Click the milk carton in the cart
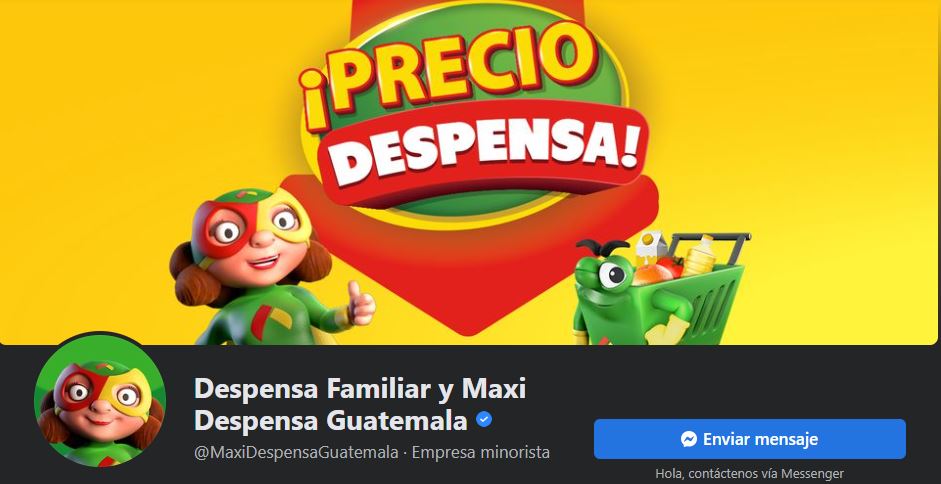This screenshot has height=484, width=941. pyautogui.click(x=650, y=246)
